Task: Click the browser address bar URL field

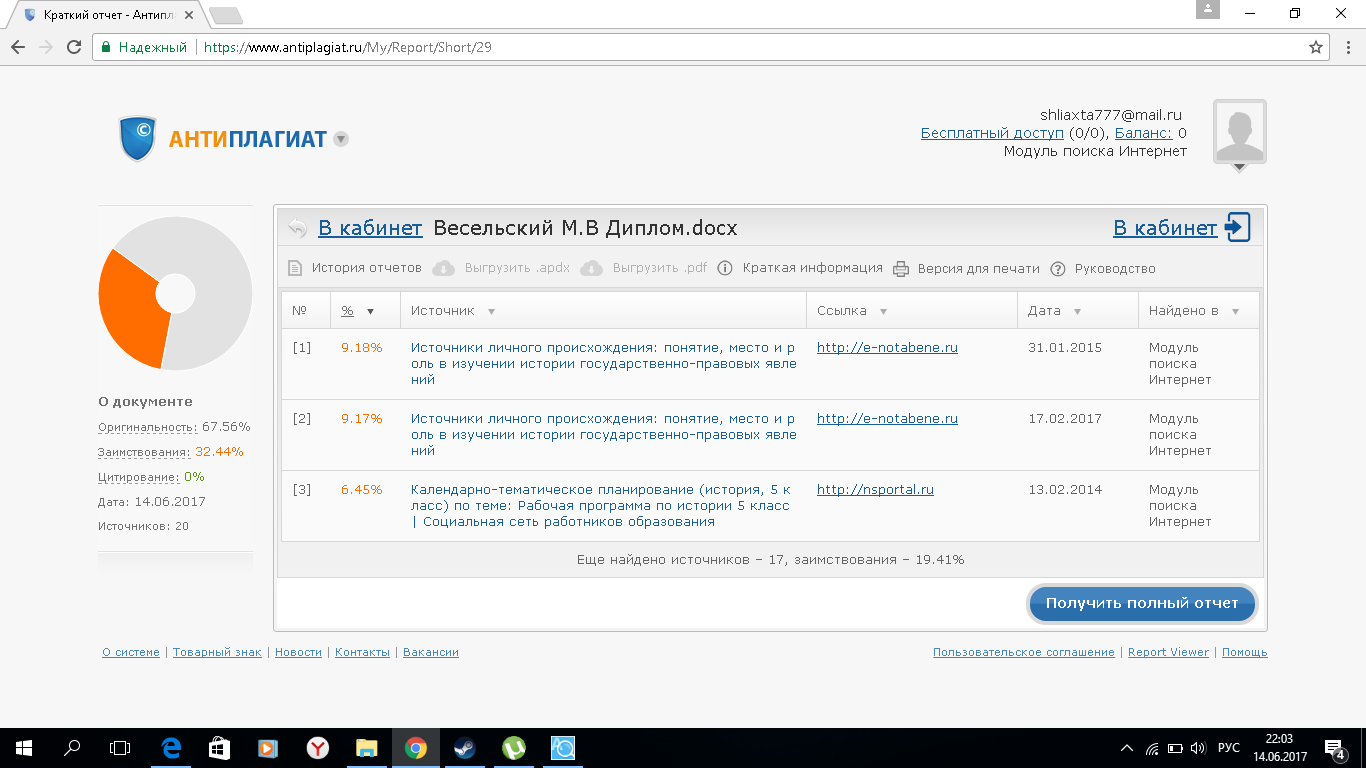Action: tap(700, 47)
